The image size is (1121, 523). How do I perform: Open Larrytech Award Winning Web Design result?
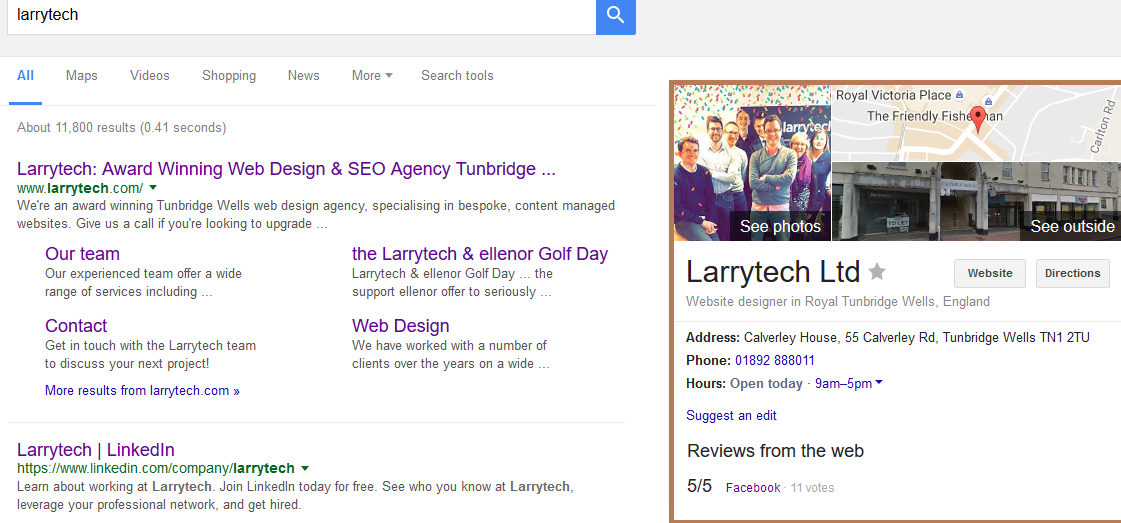[286, 169]
